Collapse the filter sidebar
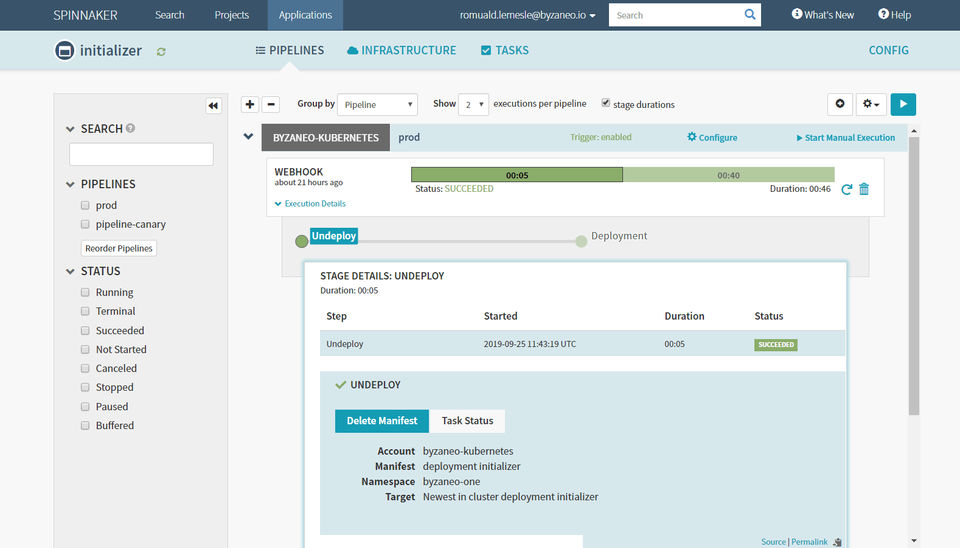The image size is (960, 548). tap(213, 105)
